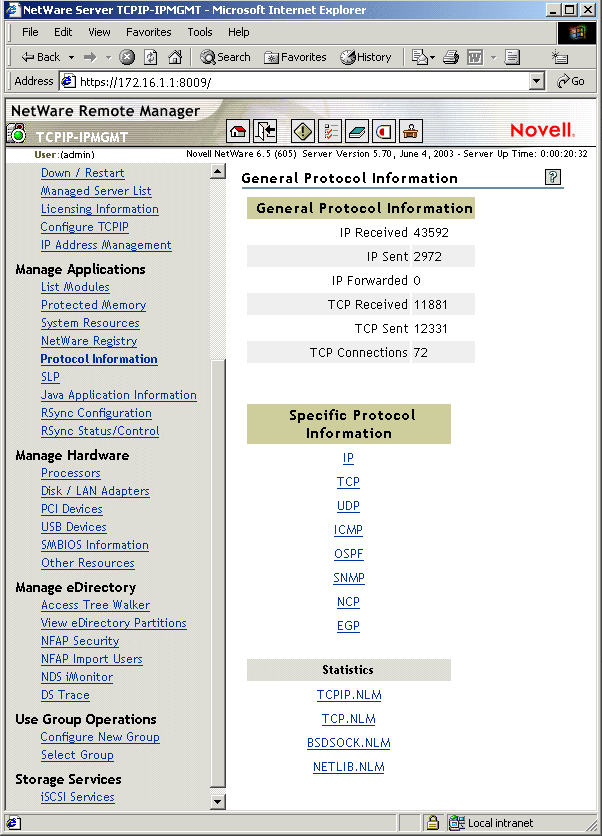
Task: Open the BSDSOCK.NLM statistics link
Action: pos(349,743)
